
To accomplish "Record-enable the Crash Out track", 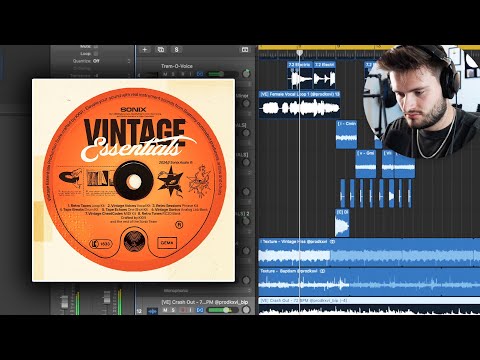I will [182, 310].
